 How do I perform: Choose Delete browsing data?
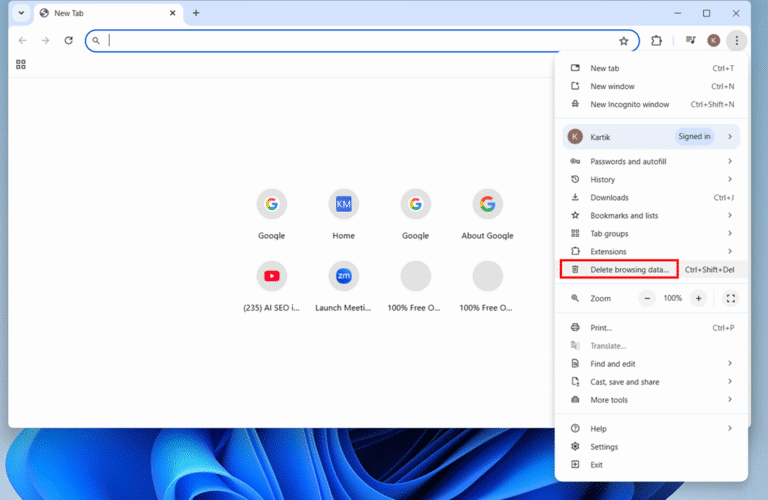pos(651,269)
